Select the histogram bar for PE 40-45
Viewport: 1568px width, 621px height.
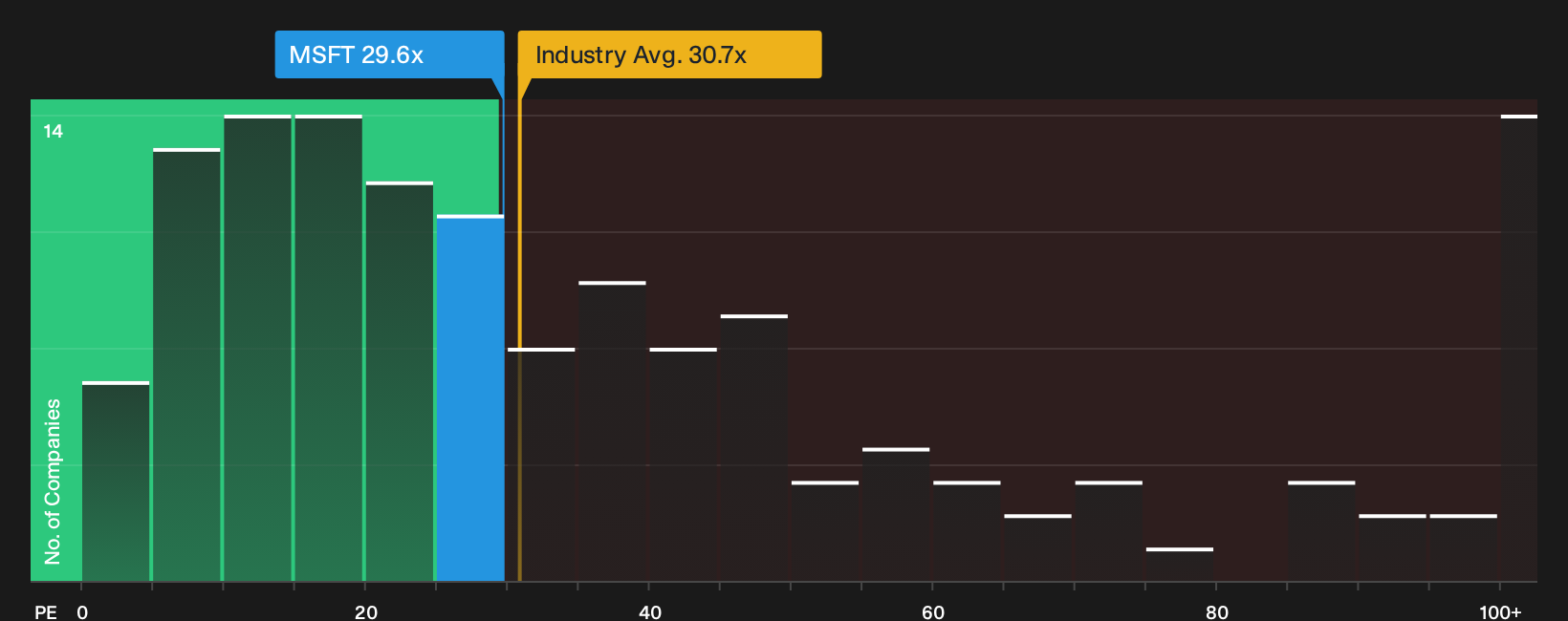click(x=683, y=465)
